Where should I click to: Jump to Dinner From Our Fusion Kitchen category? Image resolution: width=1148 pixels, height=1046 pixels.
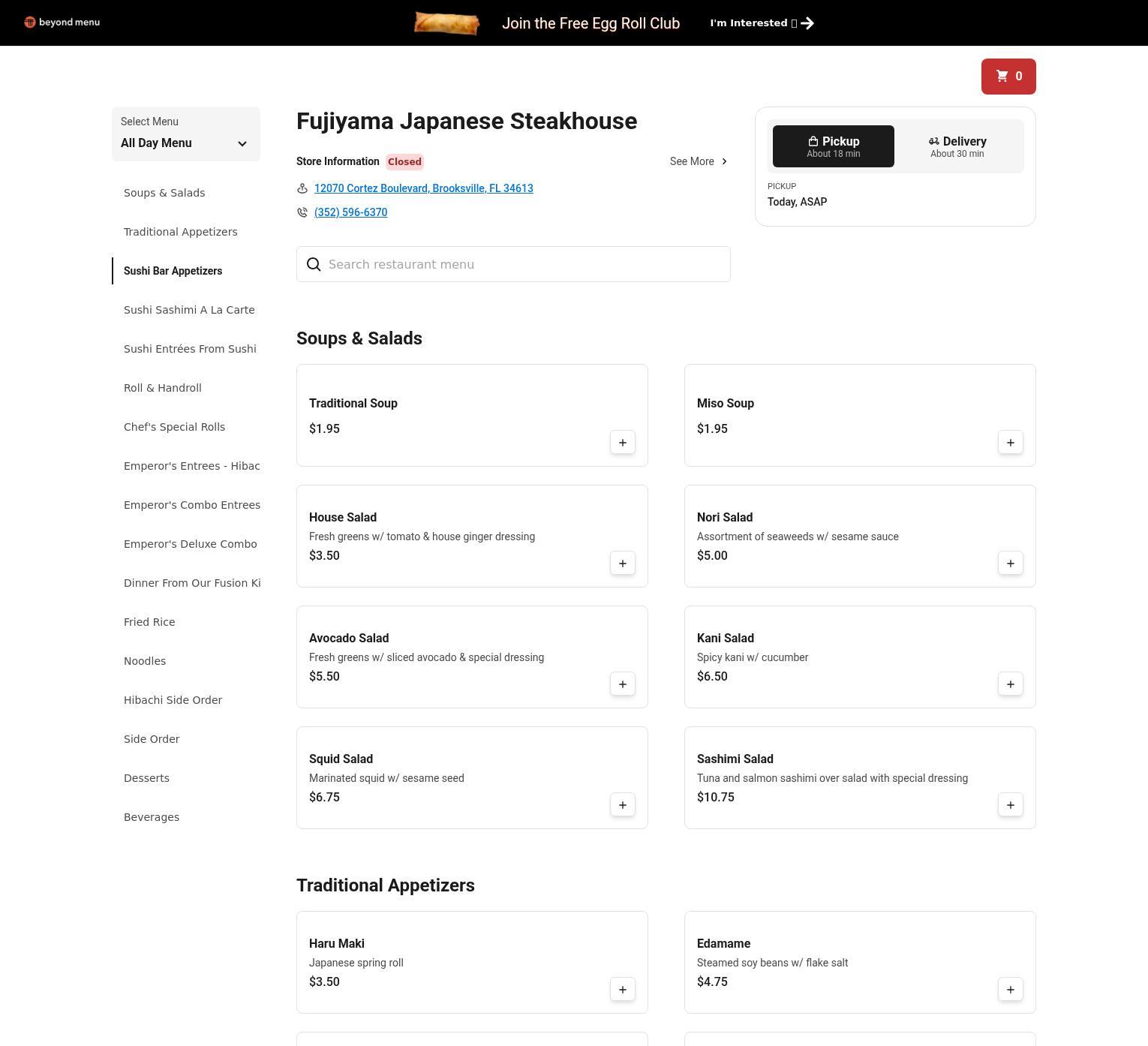(x=192, y=583)
